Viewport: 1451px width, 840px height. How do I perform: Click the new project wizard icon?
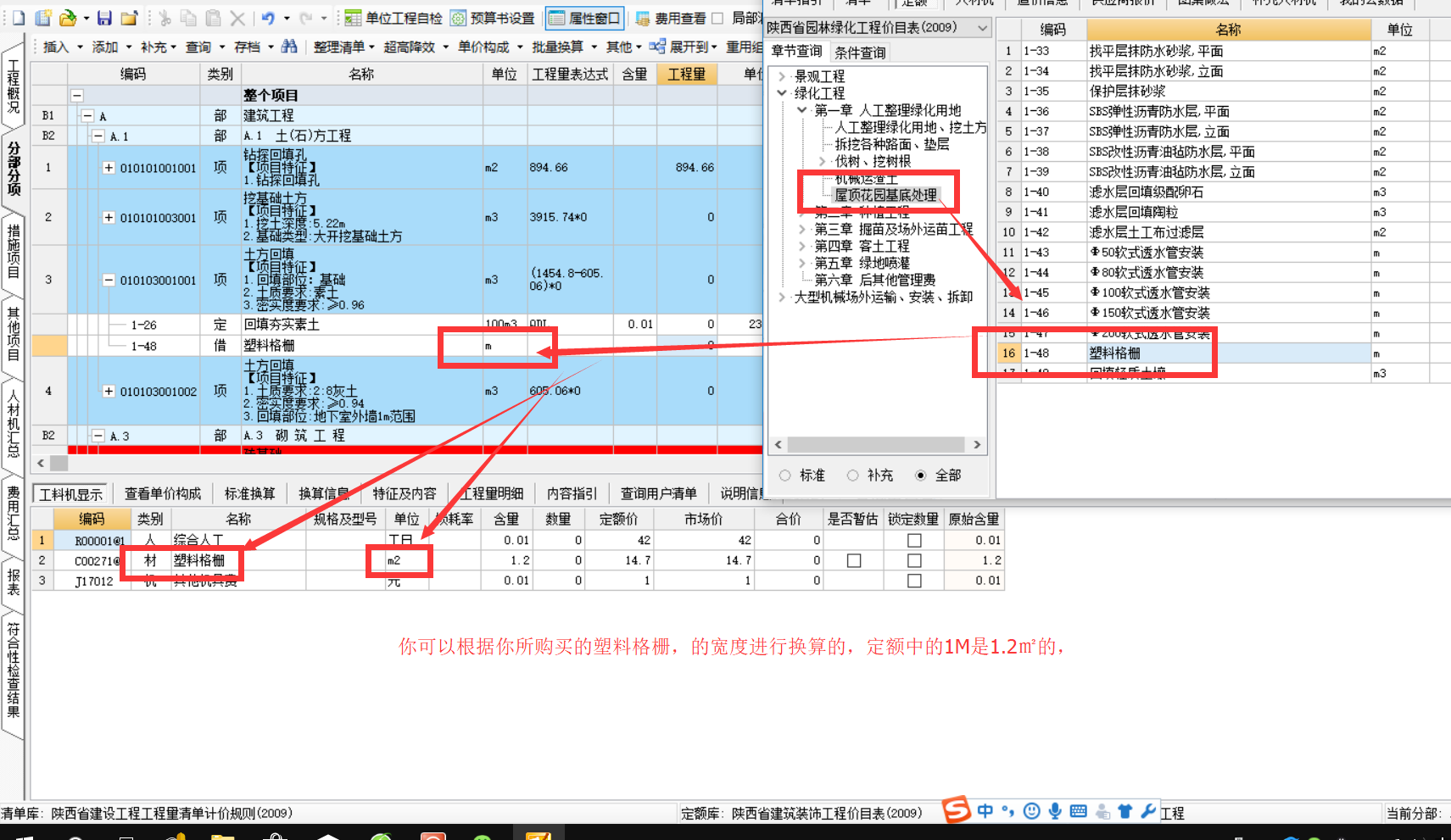(42, 18)
